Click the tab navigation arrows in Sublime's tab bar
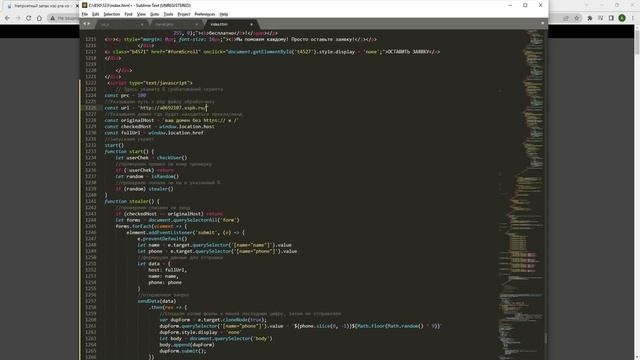This screenshot has height=360, width=640. pyautogui.click(x=87, y=24)
